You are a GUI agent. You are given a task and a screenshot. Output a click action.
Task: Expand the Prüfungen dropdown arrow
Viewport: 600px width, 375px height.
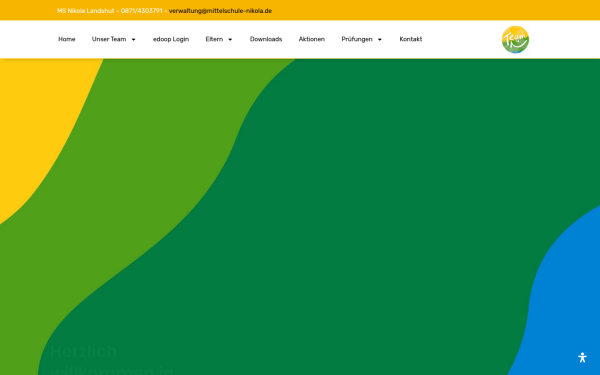[380, 39]
